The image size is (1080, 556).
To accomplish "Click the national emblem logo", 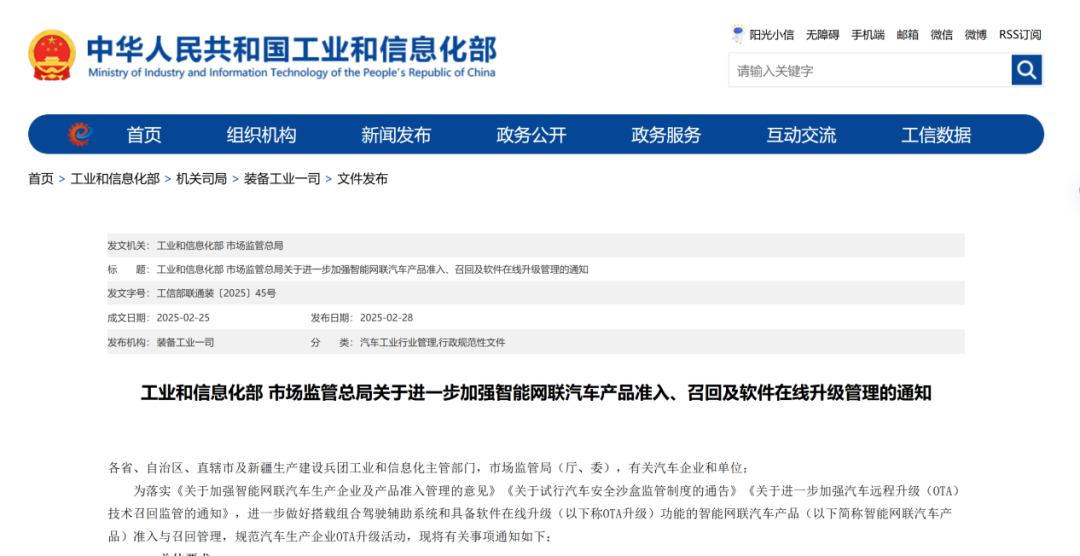I will pyautogui.click(x=51, y=55).
